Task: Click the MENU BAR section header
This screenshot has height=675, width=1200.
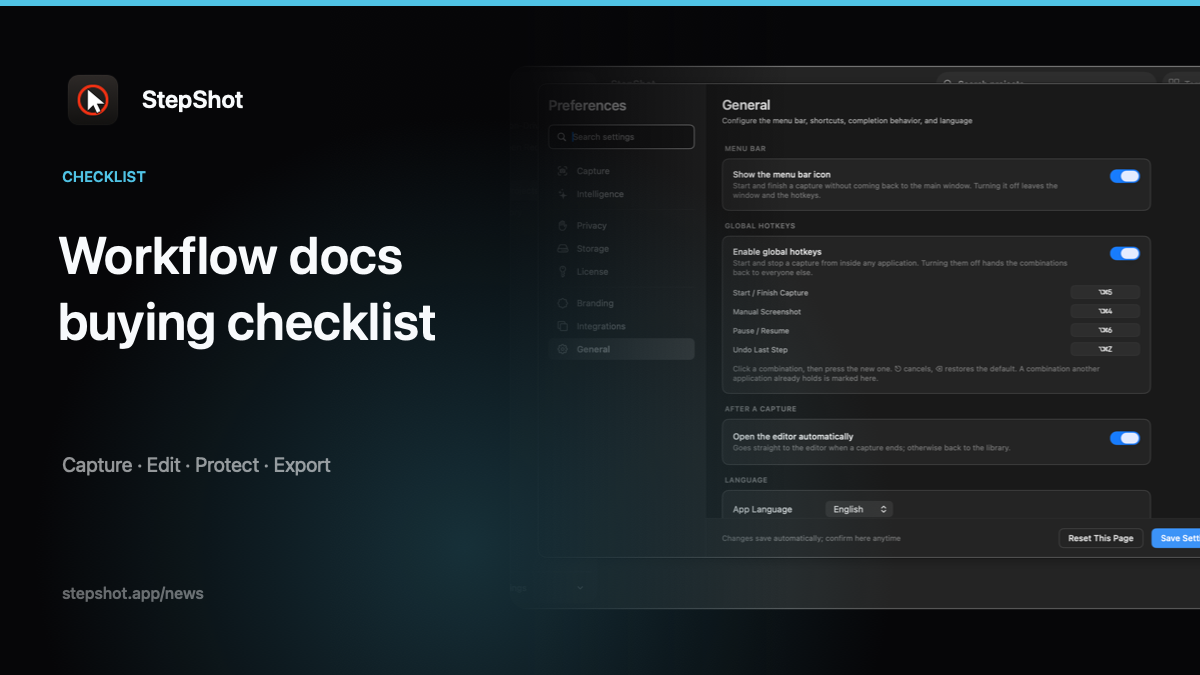Action: point(745,148)
